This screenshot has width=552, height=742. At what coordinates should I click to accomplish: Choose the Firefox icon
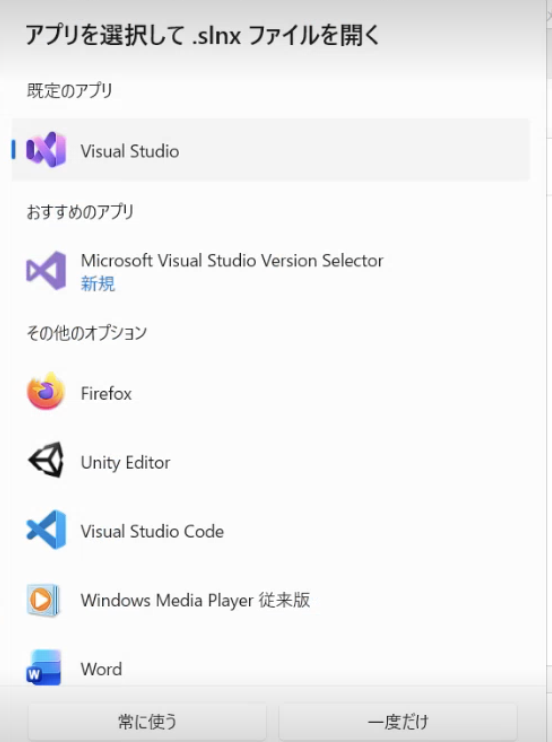(46, 391)
